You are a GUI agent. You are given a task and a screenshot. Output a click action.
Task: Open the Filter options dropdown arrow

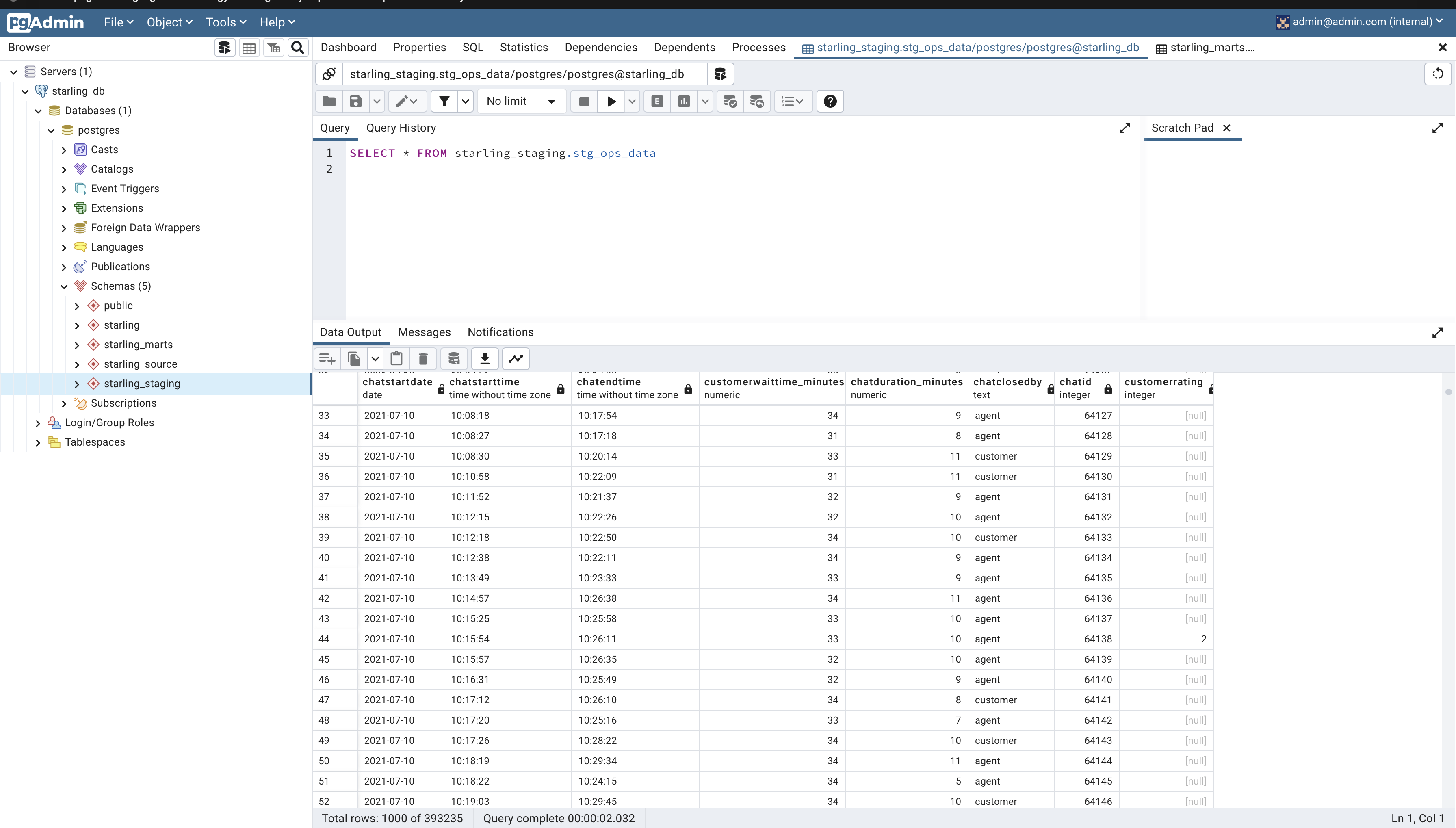pyautogui.click(x=466, y=101)
